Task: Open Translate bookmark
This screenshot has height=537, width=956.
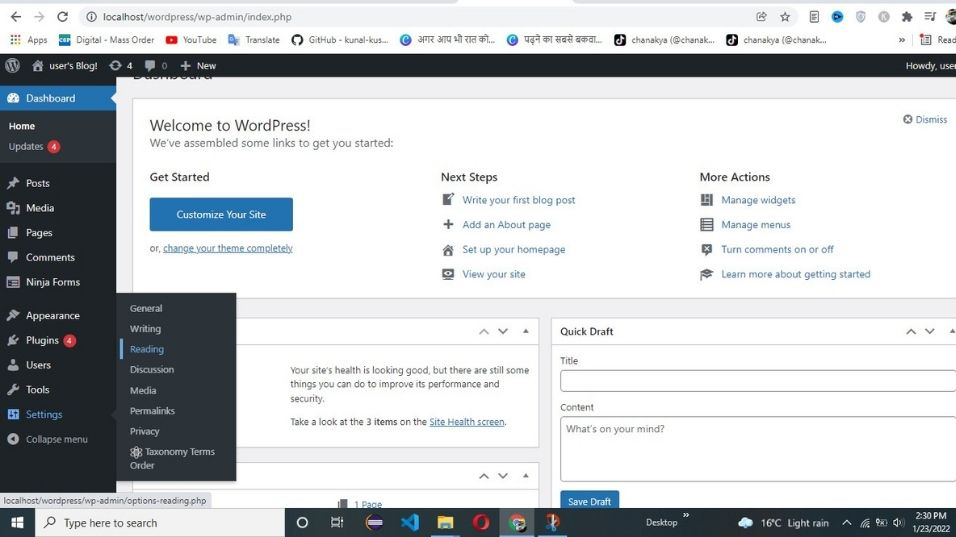Action: click(x=254, y=40)
